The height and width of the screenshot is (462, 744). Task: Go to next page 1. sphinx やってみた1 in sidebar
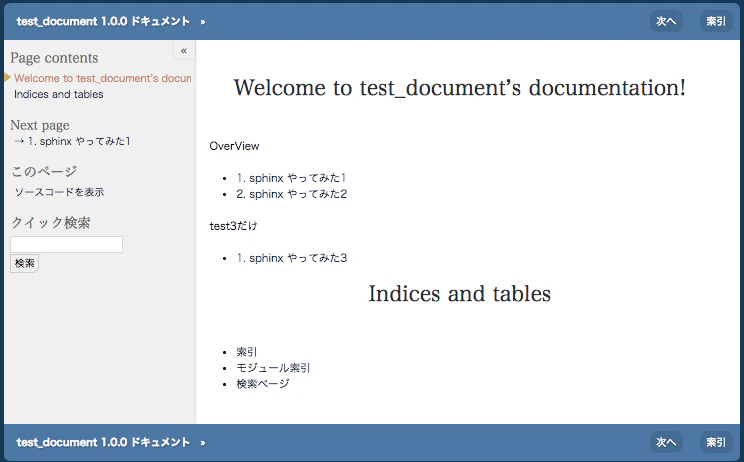[x=73, y=141]
